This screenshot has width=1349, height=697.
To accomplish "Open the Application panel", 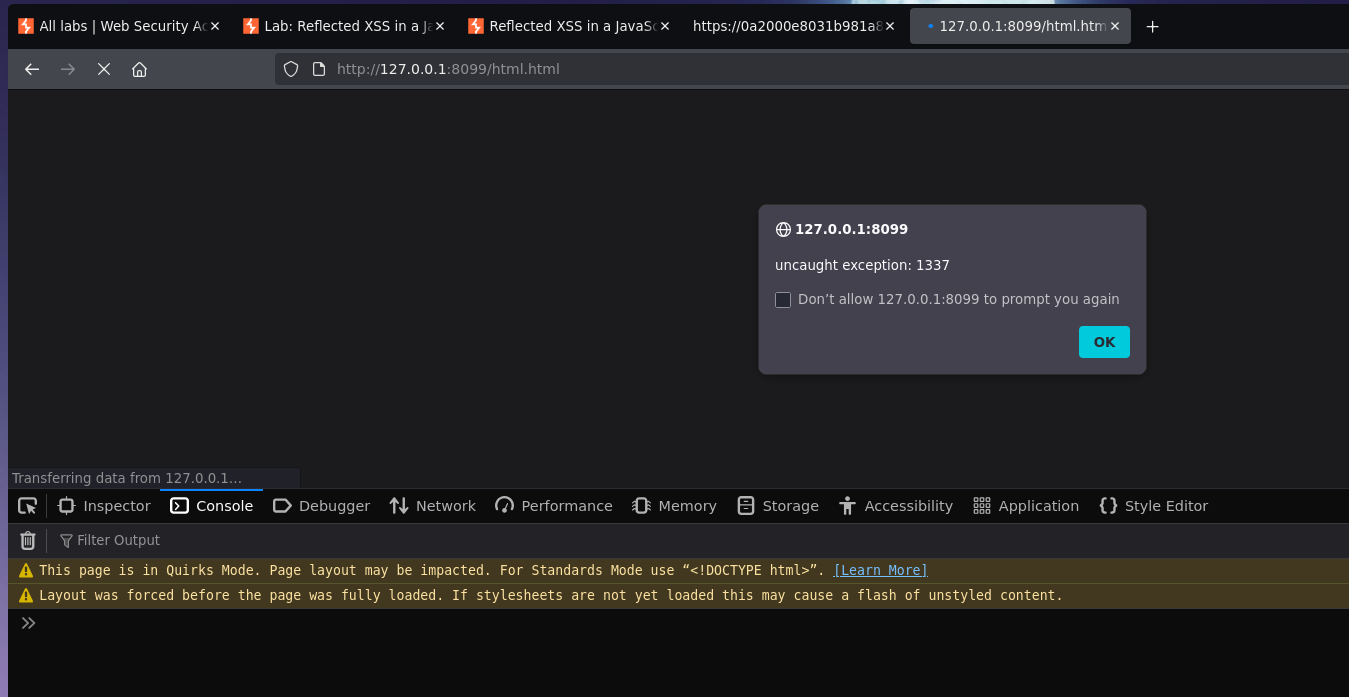I will [x=1025, y=506].
